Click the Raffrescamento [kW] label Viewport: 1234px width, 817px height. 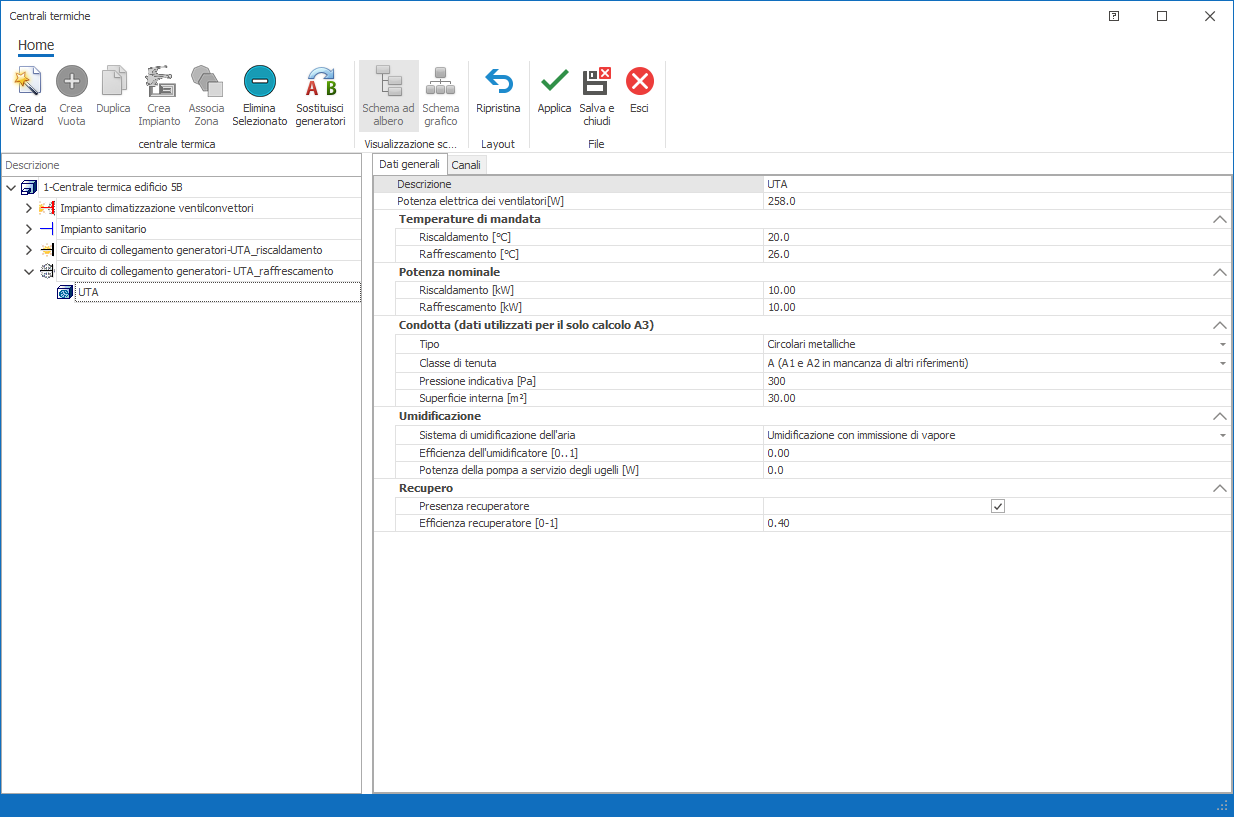[470, 307]
